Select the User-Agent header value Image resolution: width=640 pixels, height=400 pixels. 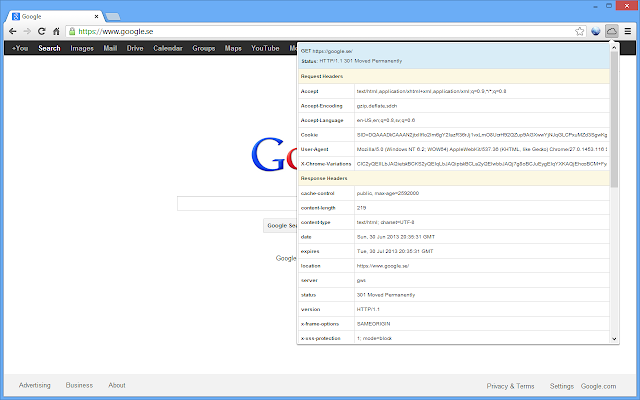pos(482,149)
